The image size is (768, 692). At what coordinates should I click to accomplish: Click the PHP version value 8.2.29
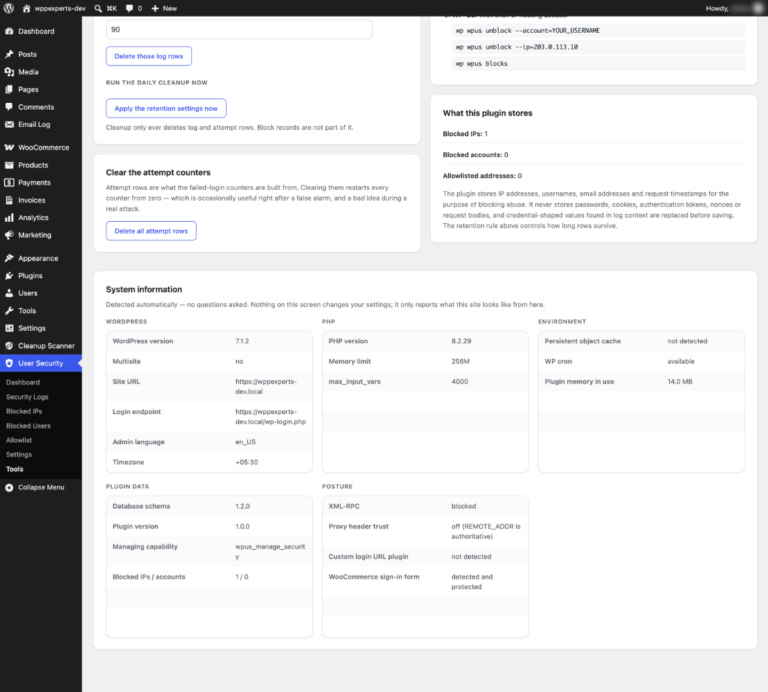[x=461, y=341]
